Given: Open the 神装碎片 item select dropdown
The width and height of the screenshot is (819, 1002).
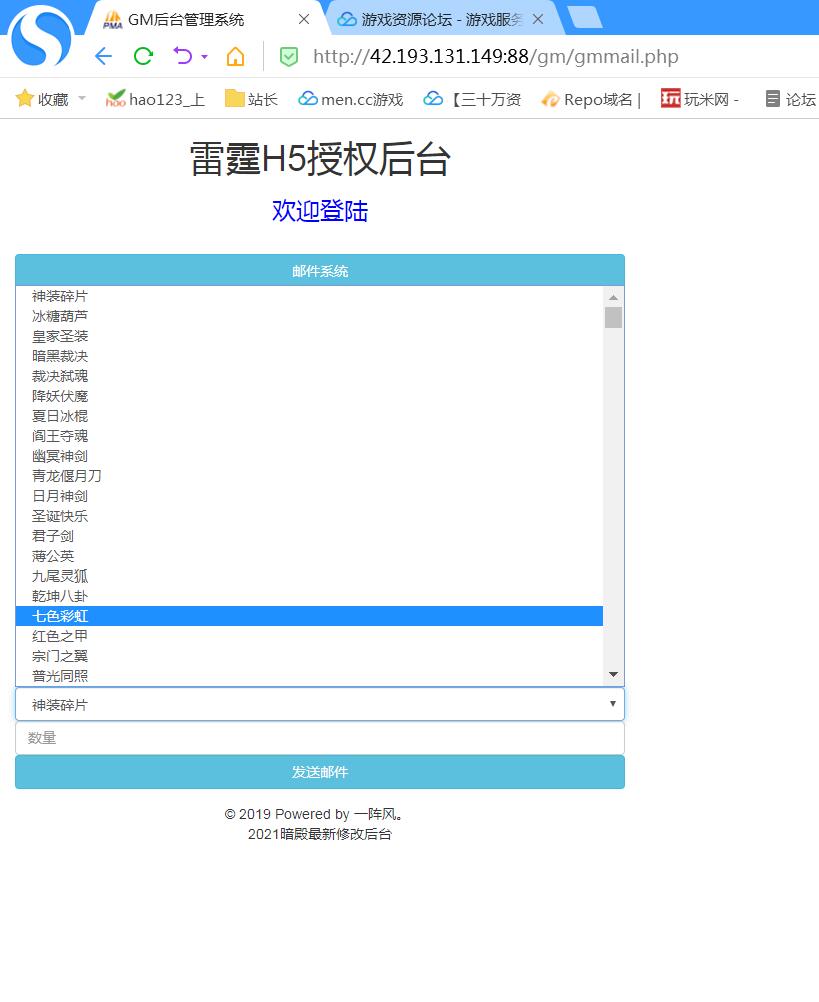Looking at the screenshot, I should [x=319, y=704].
